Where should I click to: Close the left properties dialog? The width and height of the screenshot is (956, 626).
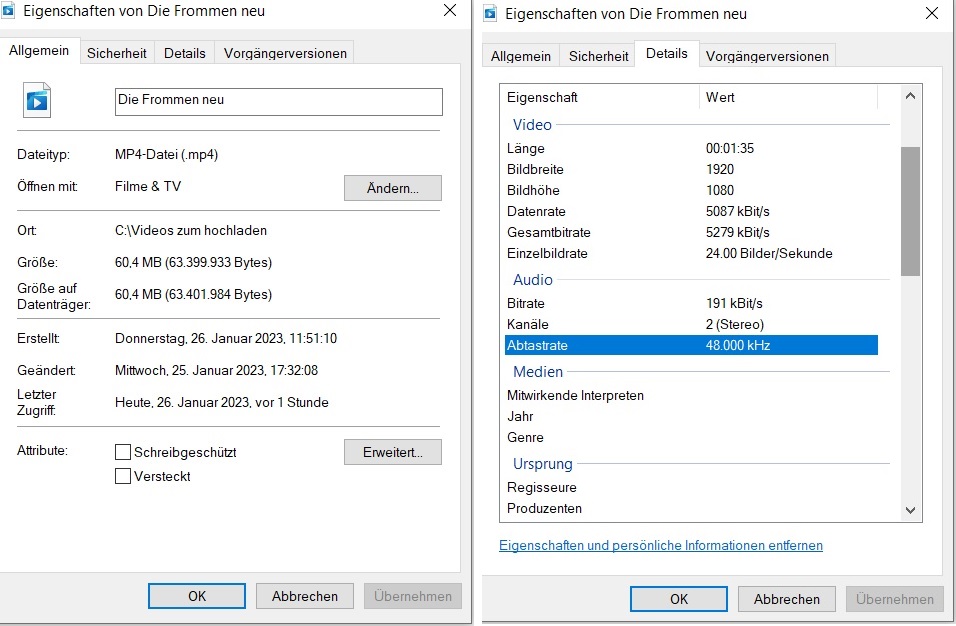[449, 11]
